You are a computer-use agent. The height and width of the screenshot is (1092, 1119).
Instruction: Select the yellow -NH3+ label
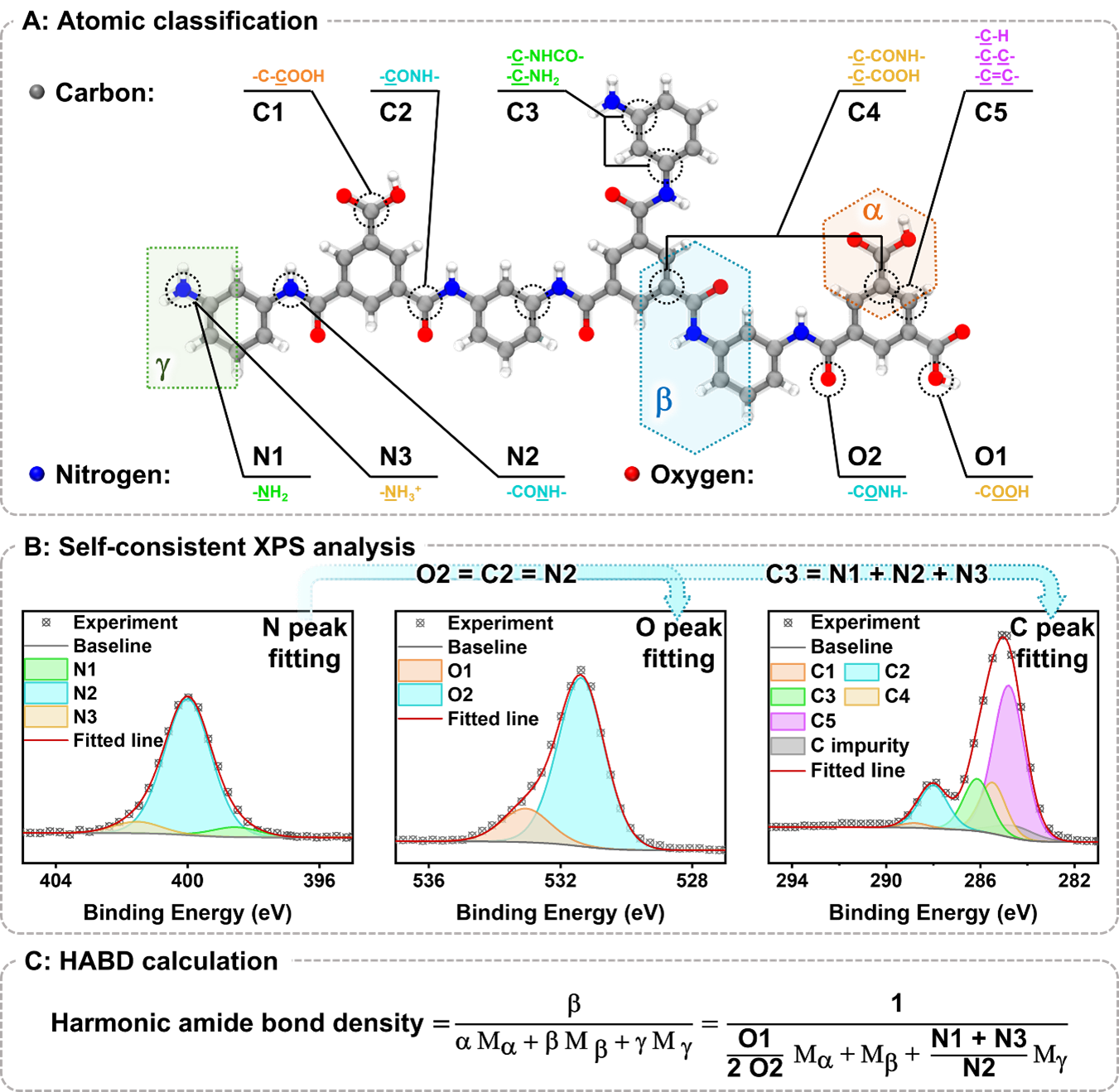pyautogui.click(x=400, y=493)
